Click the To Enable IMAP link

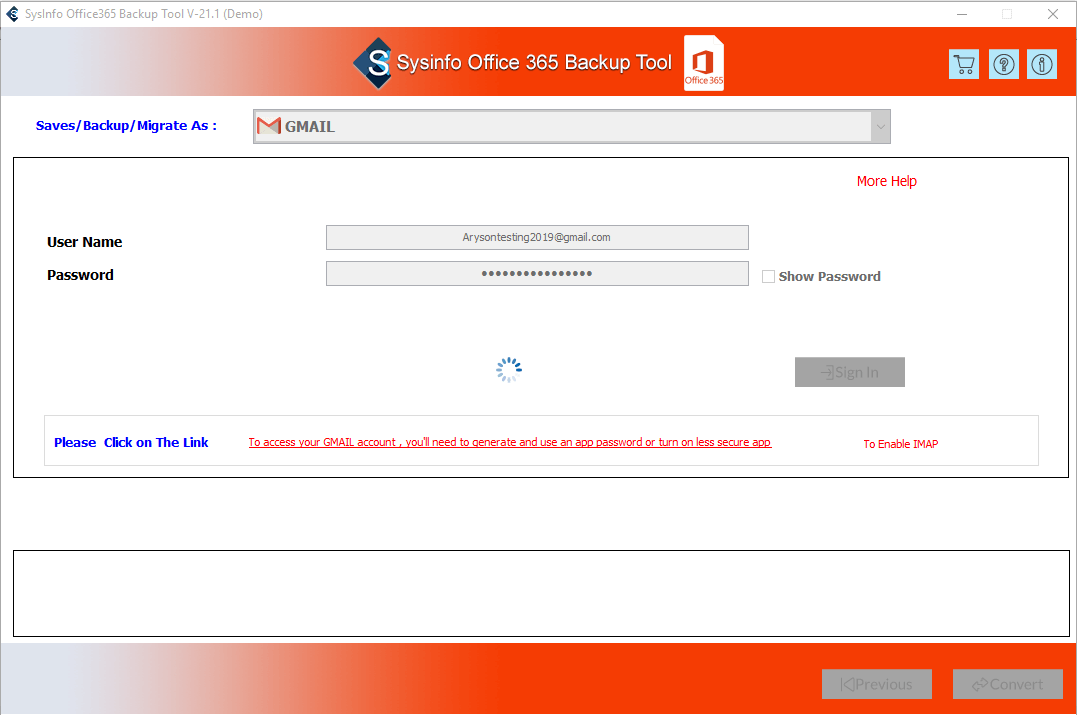pos(900,444)
